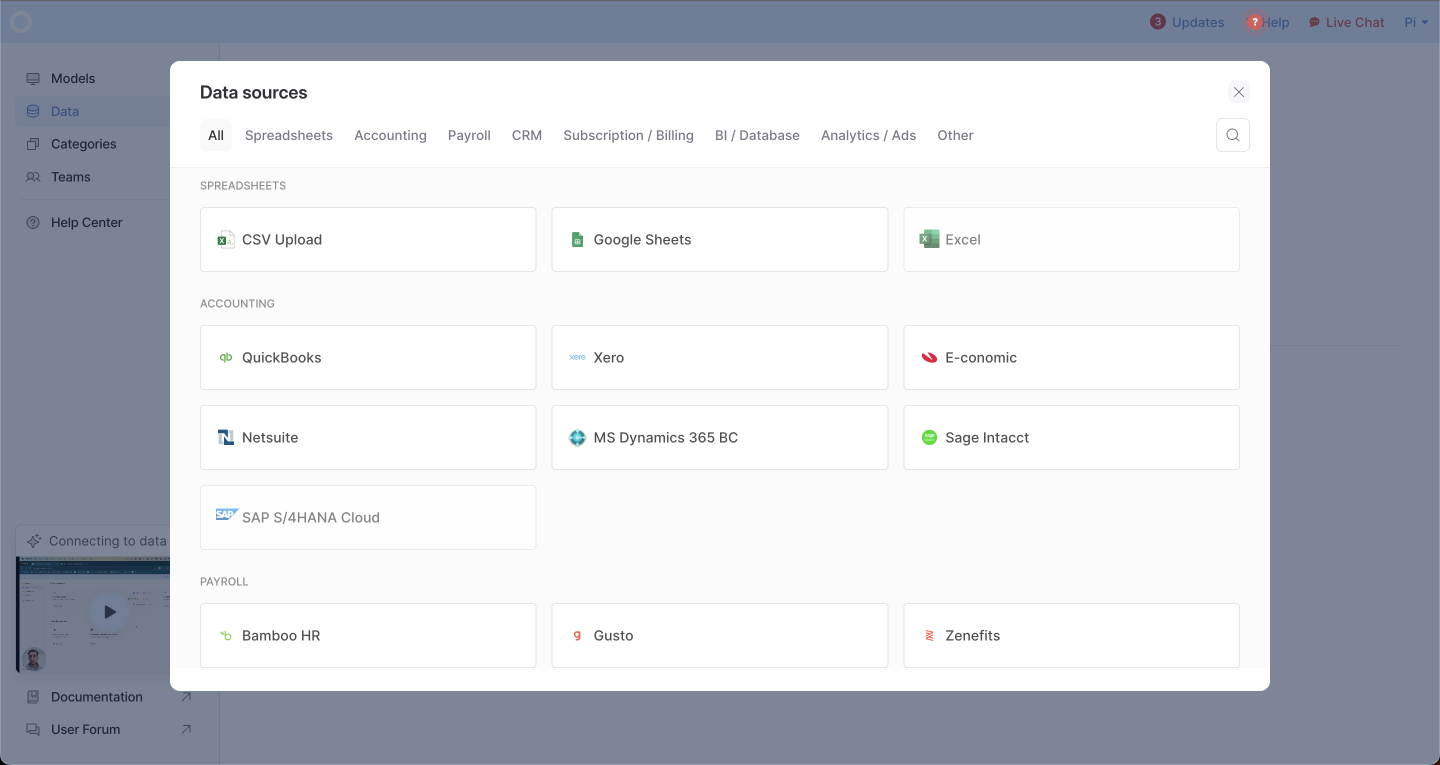This screenshot has width=1440, height=765.
Task: Click the Xero logo icon
Action: point(577,357)
